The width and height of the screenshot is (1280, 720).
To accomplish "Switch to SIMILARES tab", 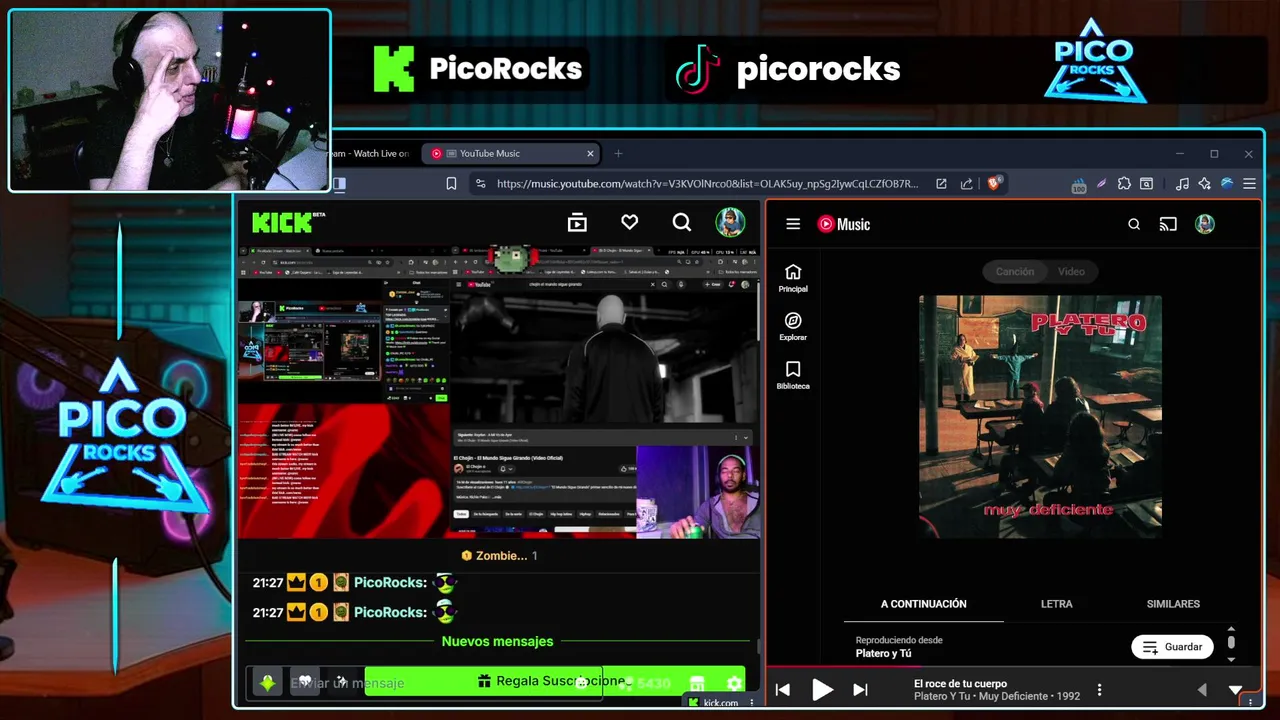I will point(1173,604).
